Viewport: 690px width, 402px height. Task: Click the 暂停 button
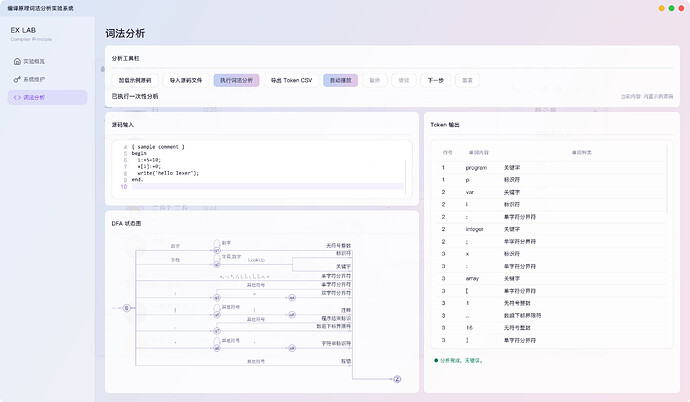tap(374, 80)
